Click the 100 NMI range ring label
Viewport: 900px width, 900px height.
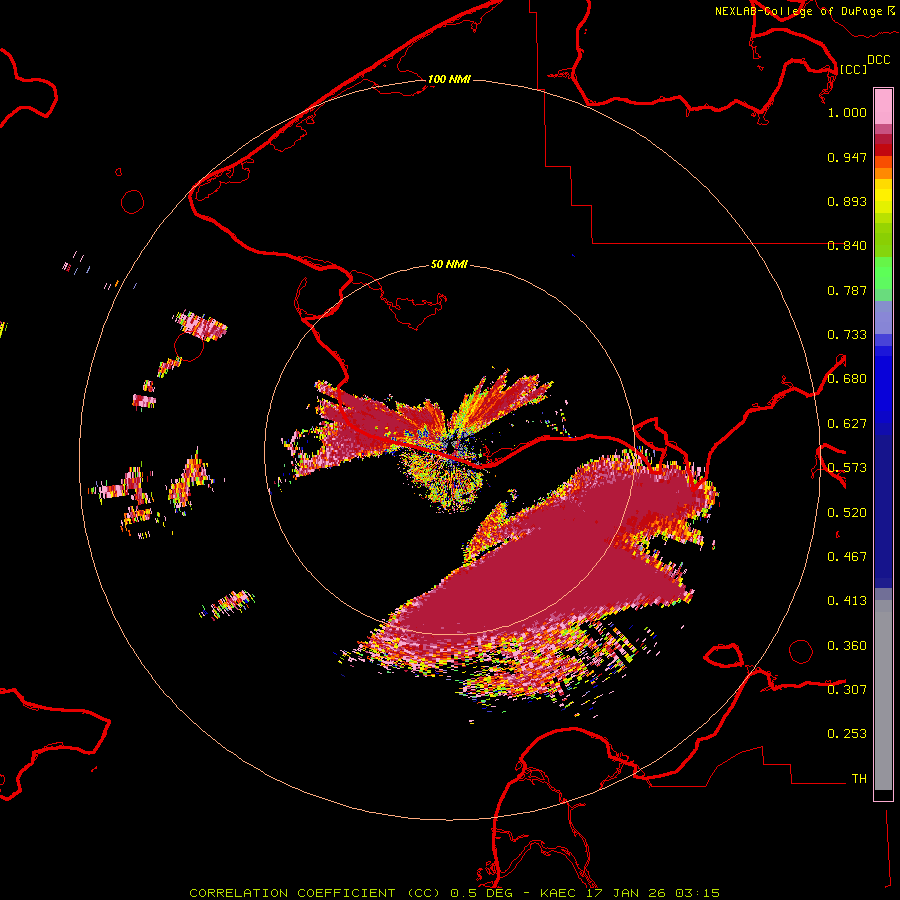(449, 79)
